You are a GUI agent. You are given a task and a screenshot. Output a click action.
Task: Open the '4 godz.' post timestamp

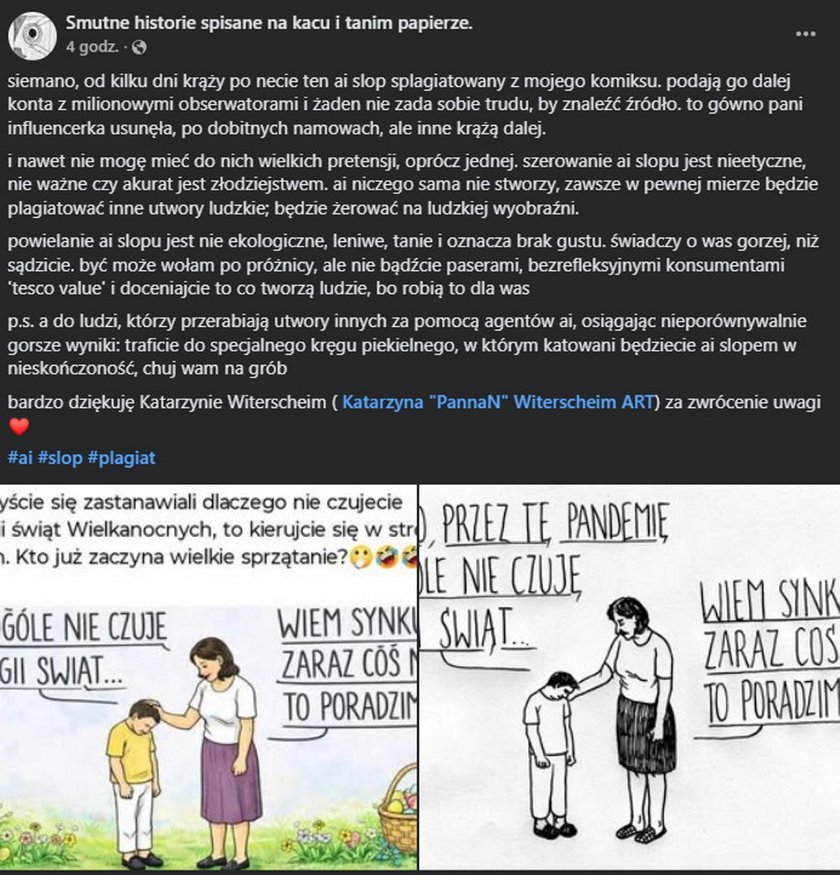click(x=92, y=47)
